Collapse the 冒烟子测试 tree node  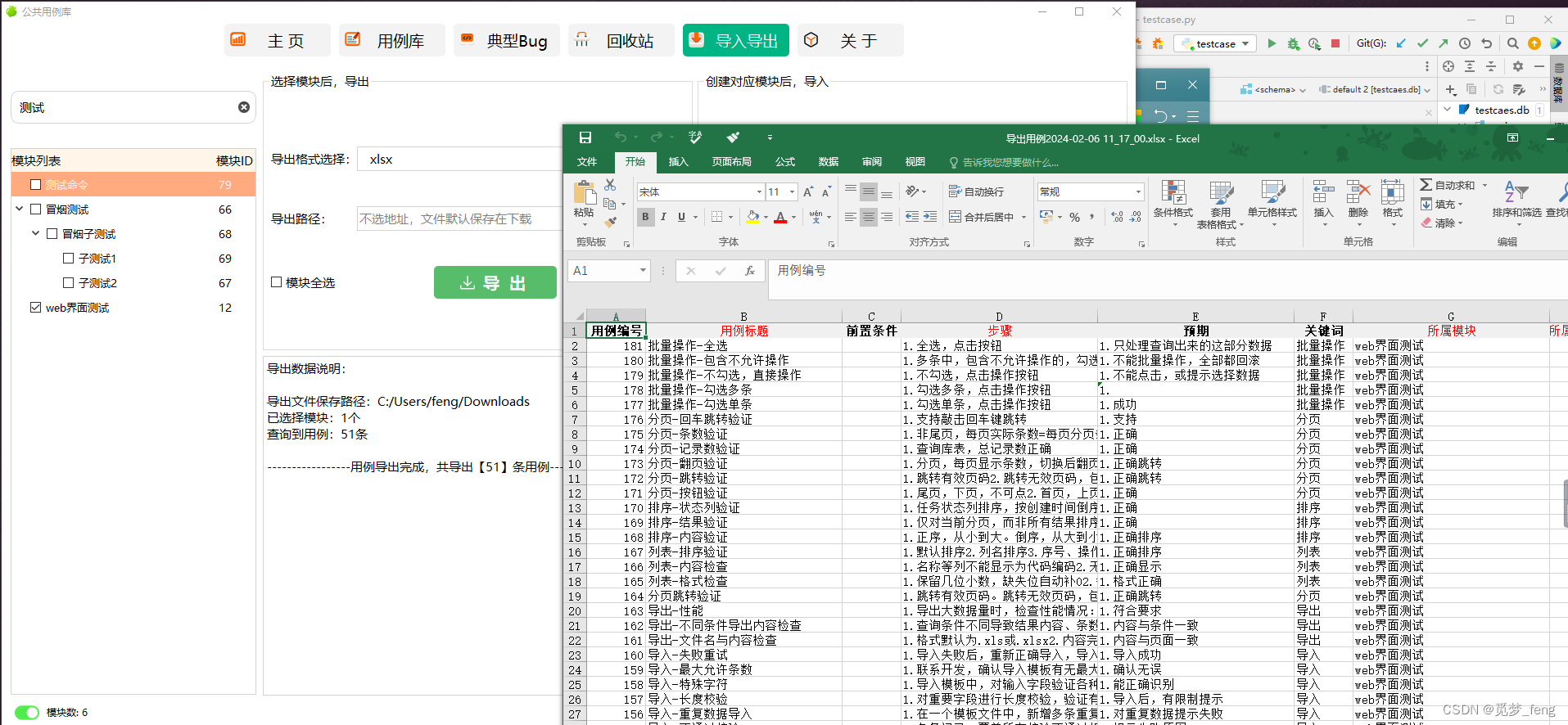click(x=35, y=234)
